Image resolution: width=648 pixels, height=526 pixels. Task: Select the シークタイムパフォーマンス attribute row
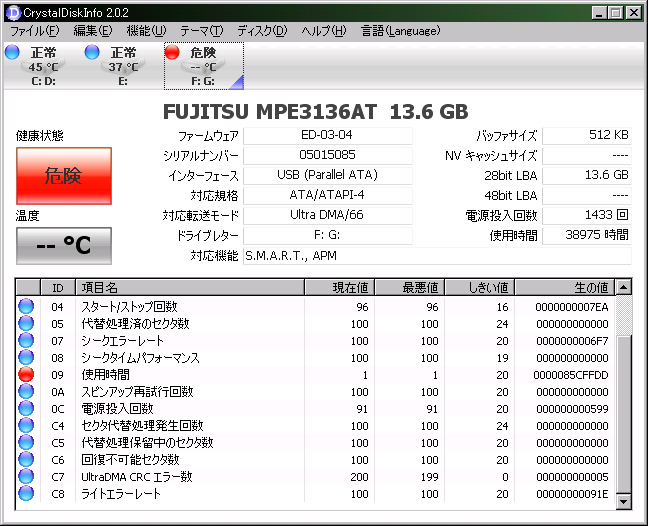pos(316,357)
